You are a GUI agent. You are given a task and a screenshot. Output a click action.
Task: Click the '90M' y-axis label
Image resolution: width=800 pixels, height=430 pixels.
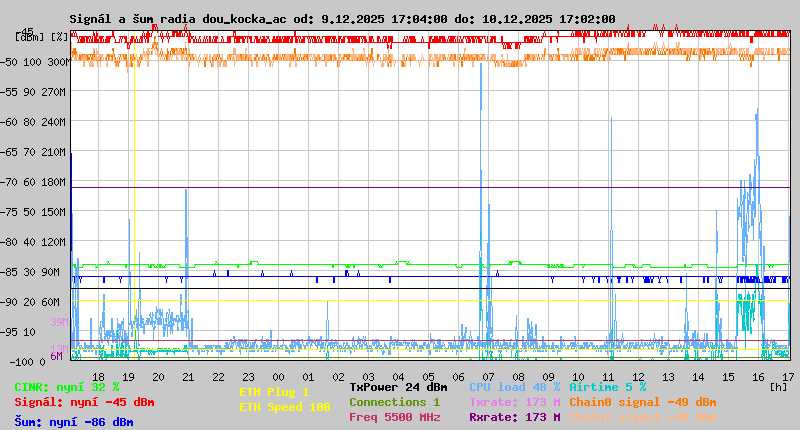coord(51,272)
